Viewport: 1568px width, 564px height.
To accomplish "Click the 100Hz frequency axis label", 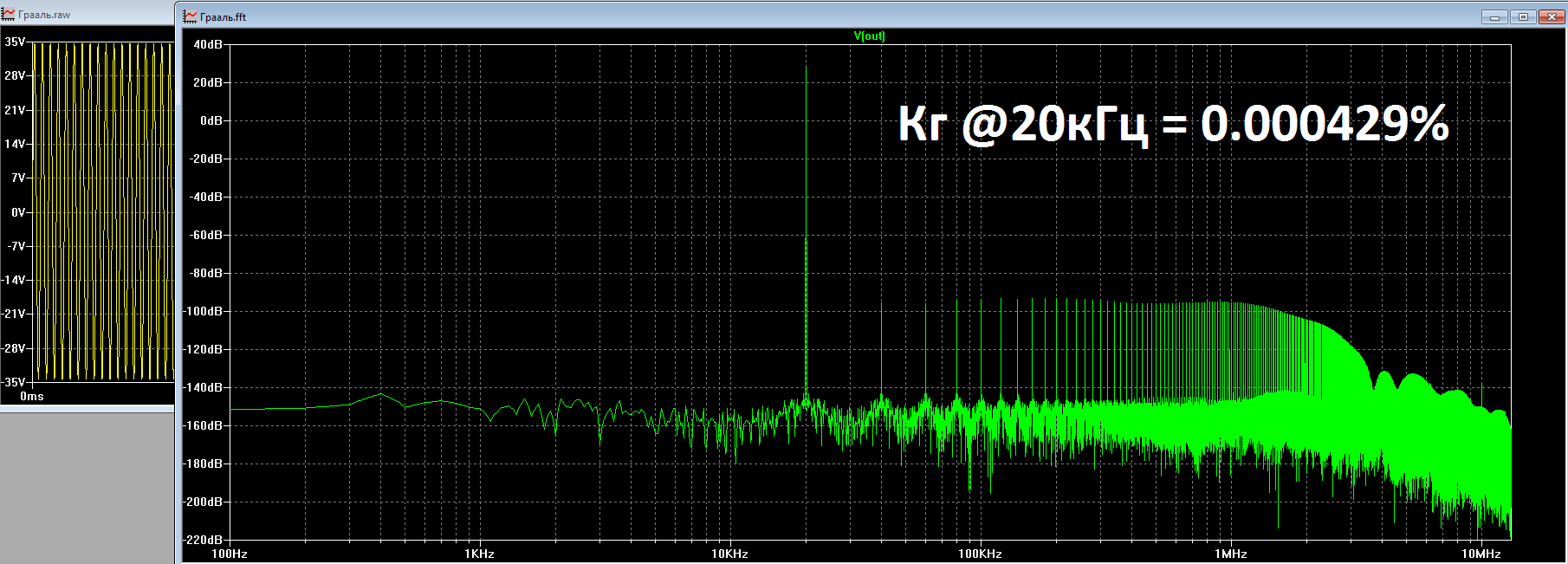I will tap(229, 554).
